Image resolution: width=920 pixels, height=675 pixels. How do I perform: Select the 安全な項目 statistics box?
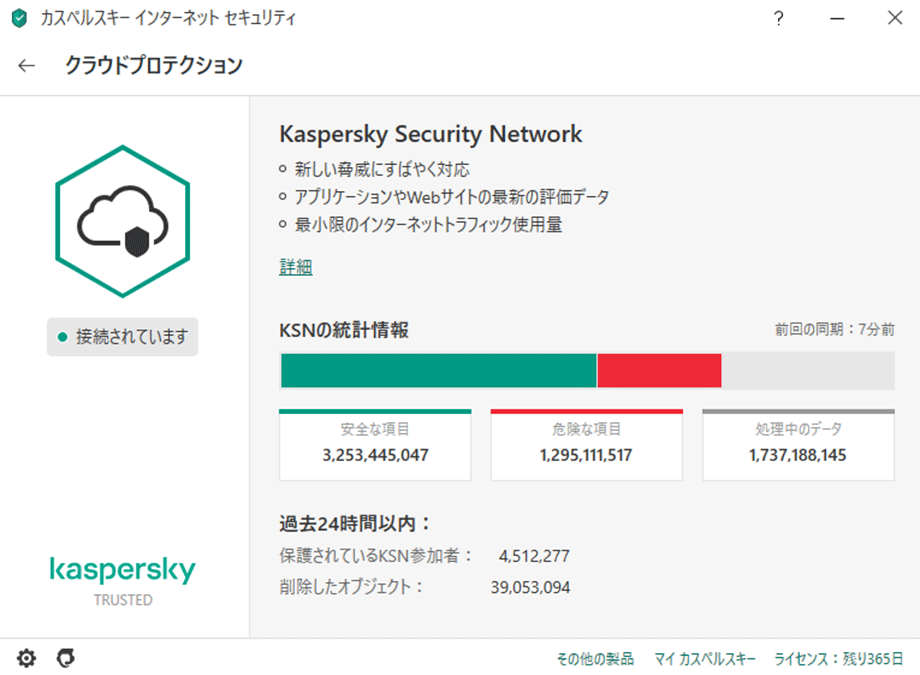375,445
